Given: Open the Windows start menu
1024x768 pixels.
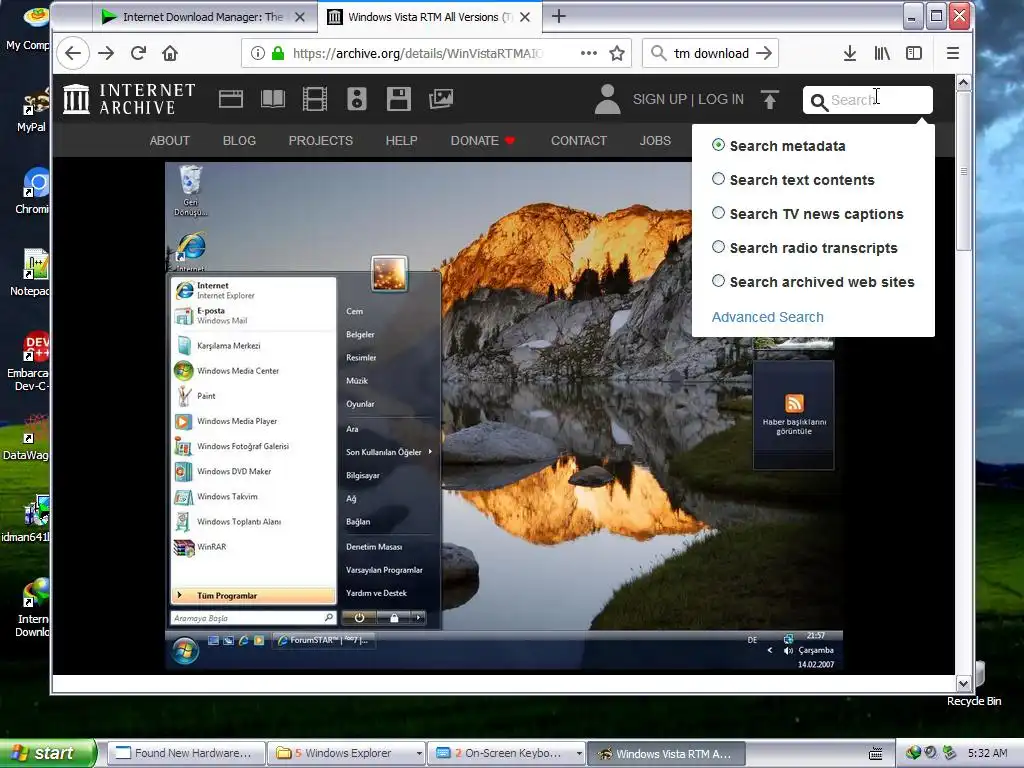Looking at the screenshot, I should tap(47, 753).
